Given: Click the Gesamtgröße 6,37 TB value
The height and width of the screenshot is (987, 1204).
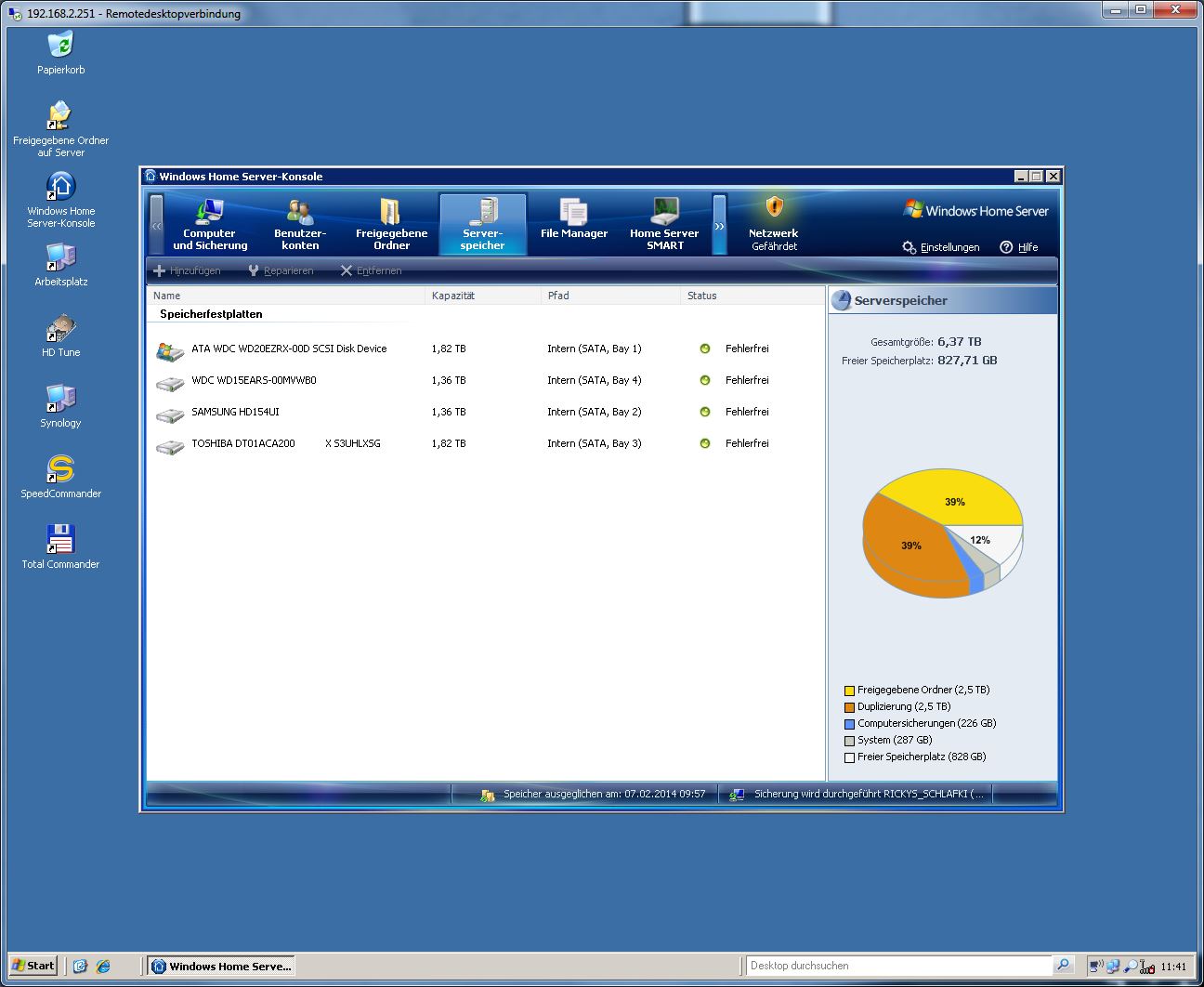Looking at the screenshot, I should click(960, 342).
